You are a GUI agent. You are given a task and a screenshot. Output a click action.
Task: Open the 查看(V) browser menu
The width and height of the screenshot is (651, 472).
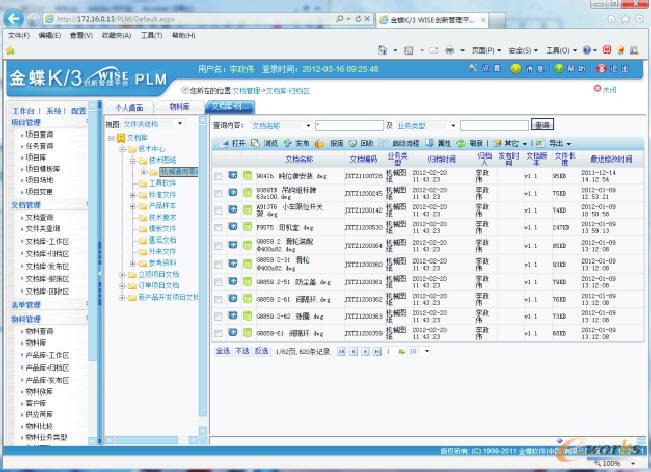(x=81, y=35)
